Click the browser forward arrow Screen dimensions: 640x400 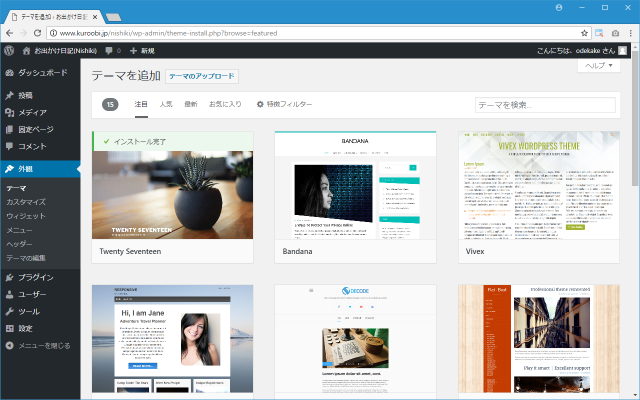23,33
